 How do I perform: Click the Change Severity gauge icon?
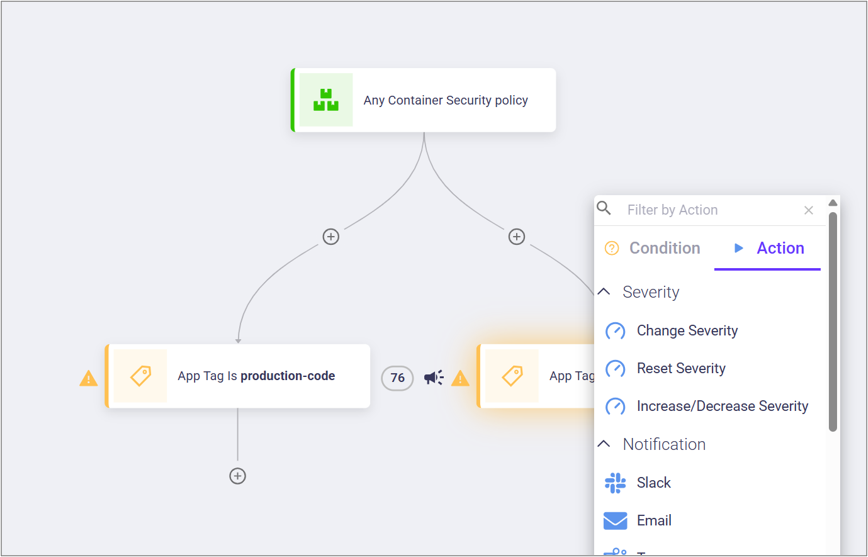615,331
